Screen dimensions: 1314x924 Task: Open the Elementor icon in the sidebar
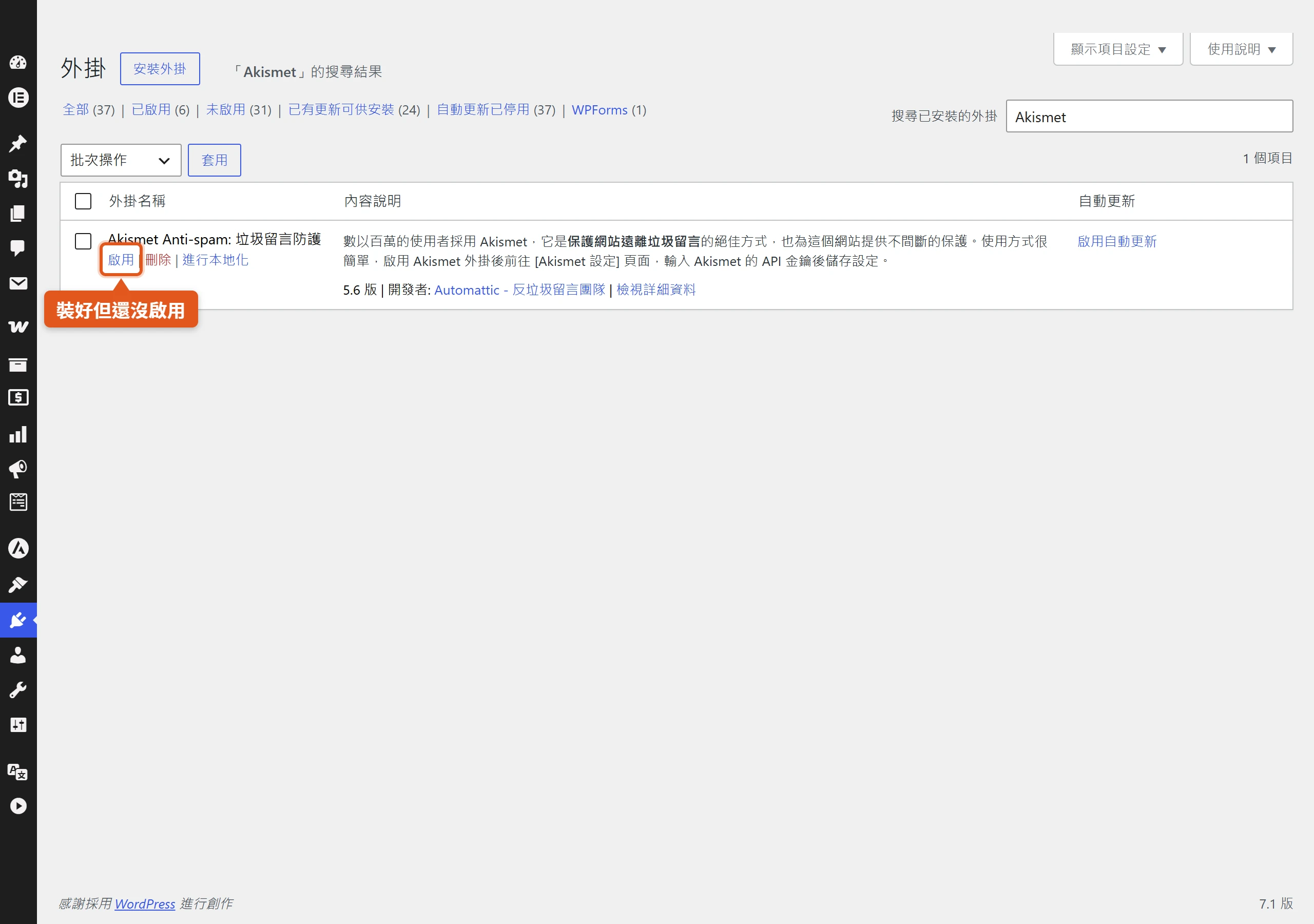click(18, 98)
